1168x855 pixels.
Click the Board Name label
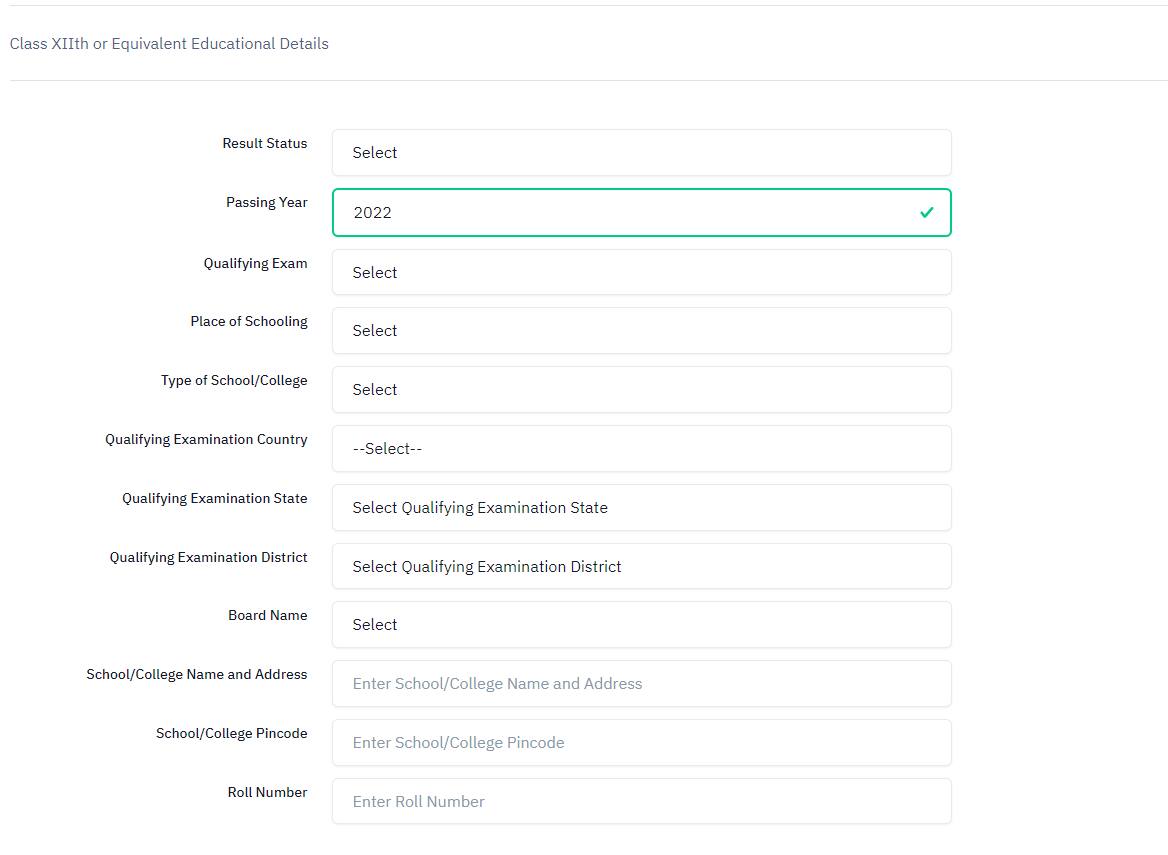tap(268, 615)
